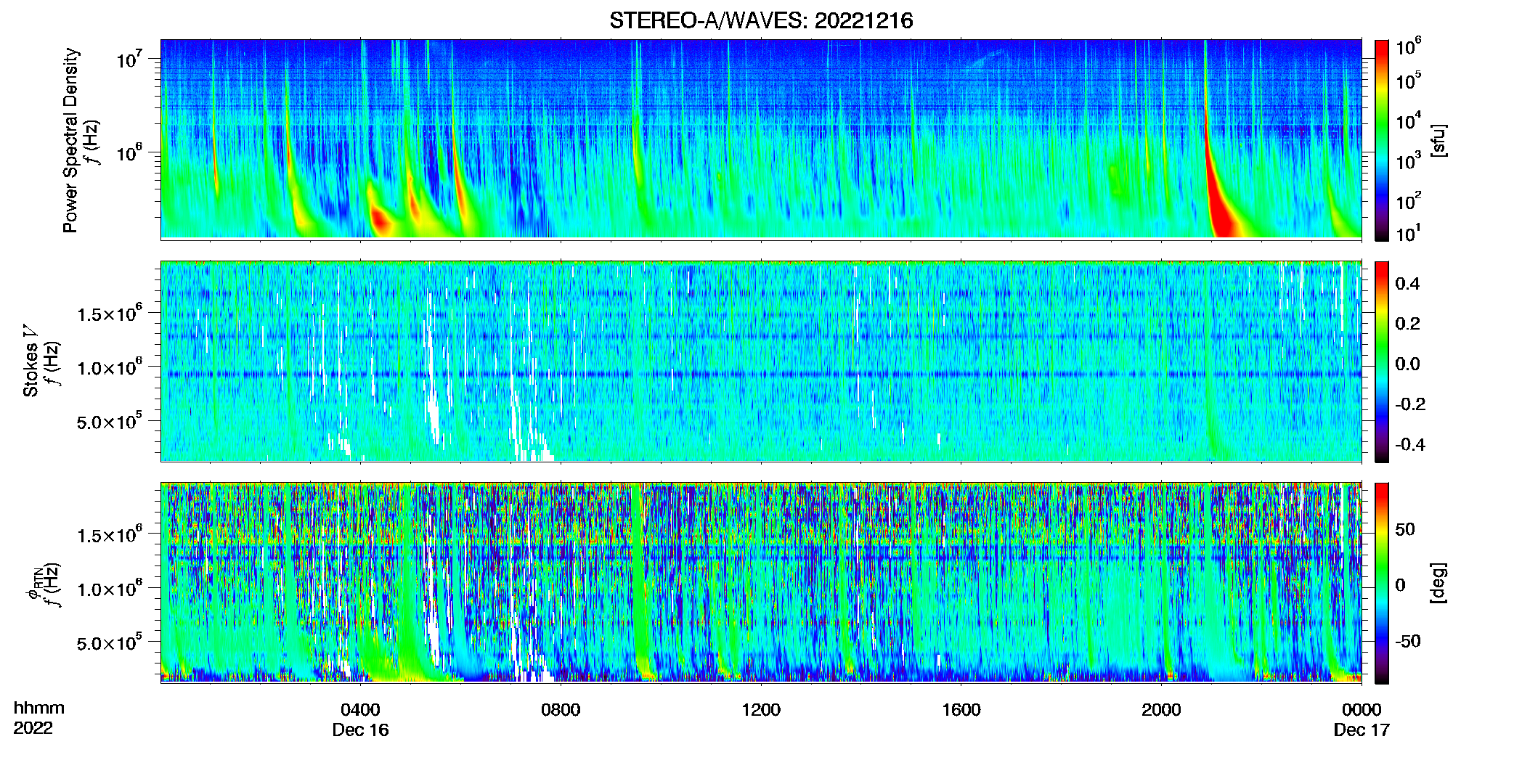Click the phi RTN degrees colorbar
The width and height of the screenshot is (1522, 784).
[1382, 583]
